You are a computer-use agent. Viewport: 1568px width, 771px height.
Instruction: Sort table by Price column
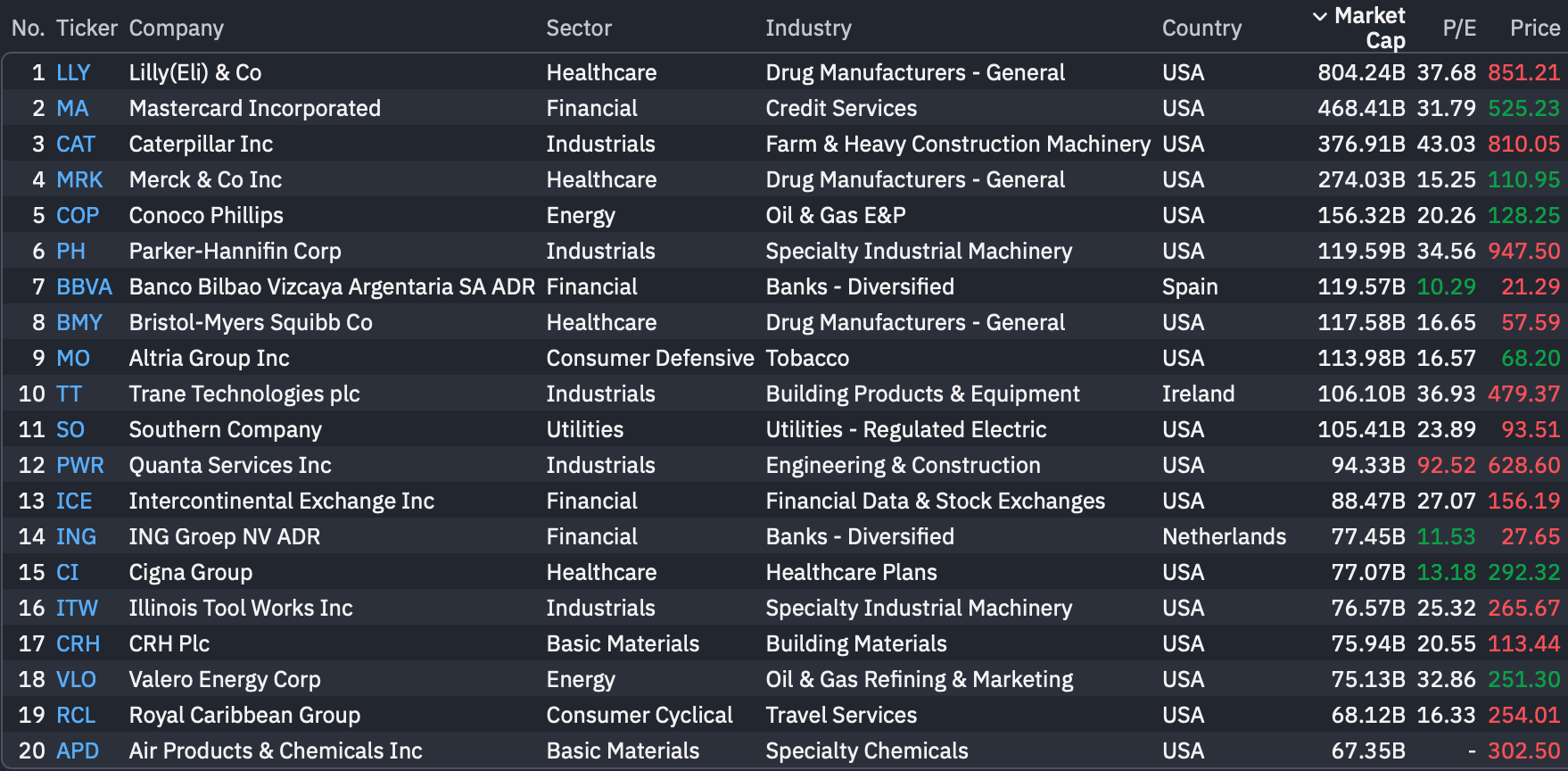pos(1534,28)
